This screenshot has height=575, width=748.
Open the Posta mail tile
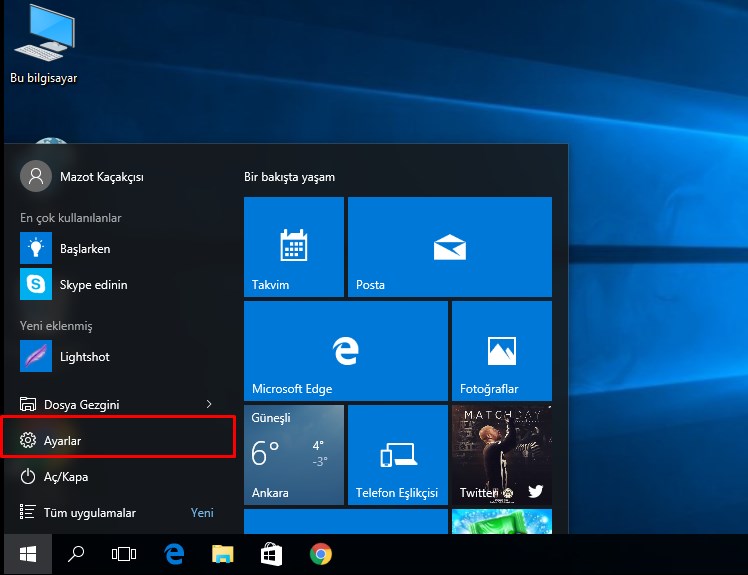[x=449, y=247]
